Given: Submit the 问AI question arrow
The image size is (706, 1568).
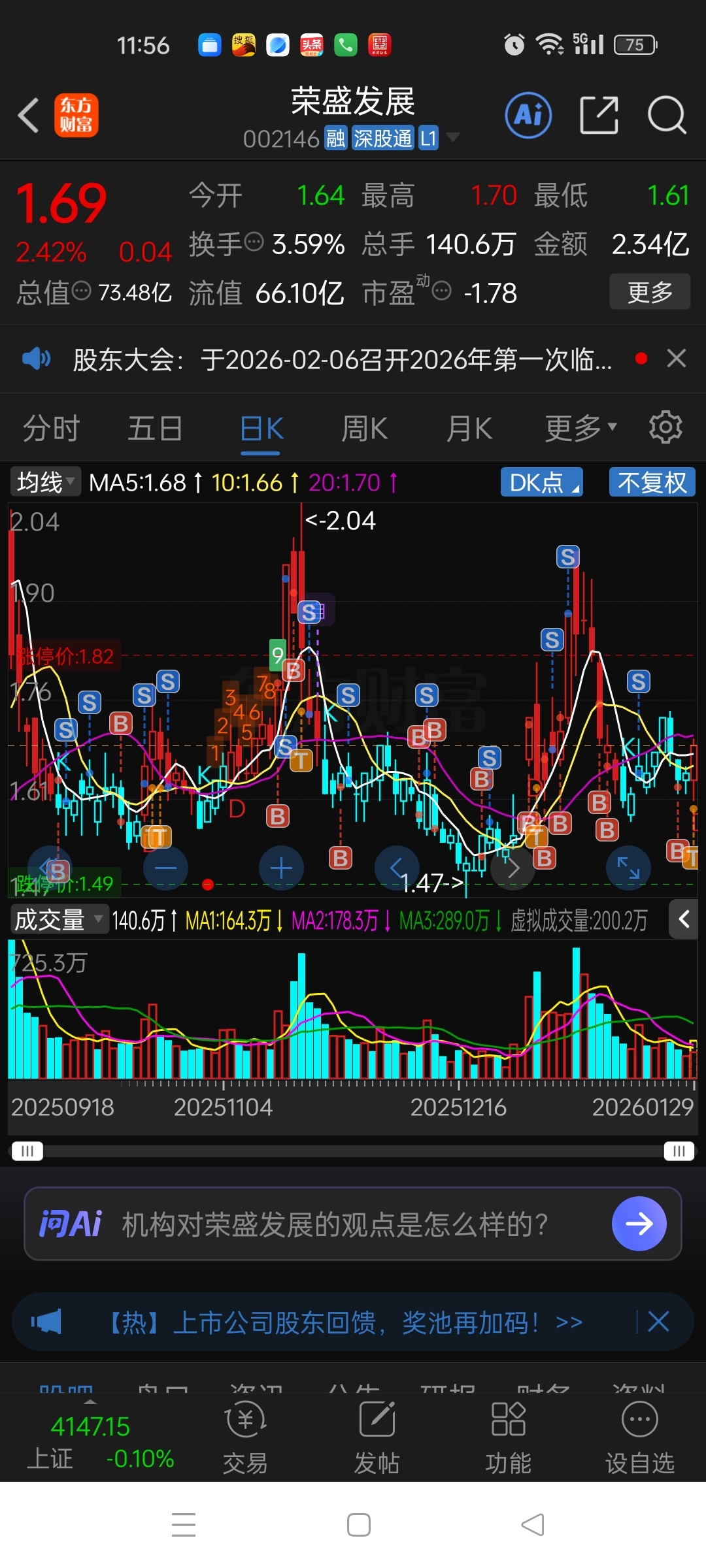Looking at the screenshot, I should (x=639, y=1224).
